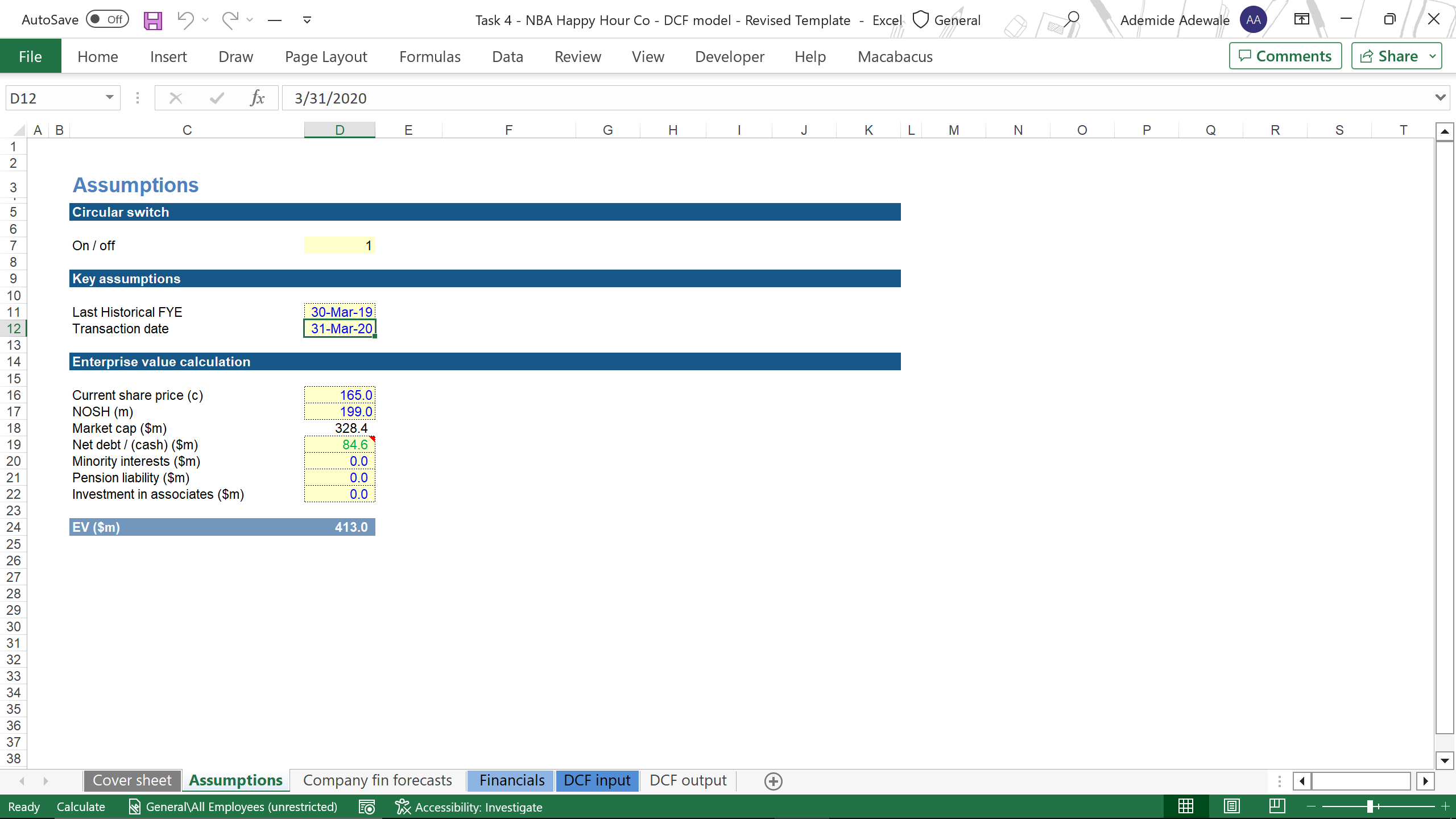Expand the Name Box dropdown
The image size is (1456, 819).
pyautogui.click(x=109, y=98)
